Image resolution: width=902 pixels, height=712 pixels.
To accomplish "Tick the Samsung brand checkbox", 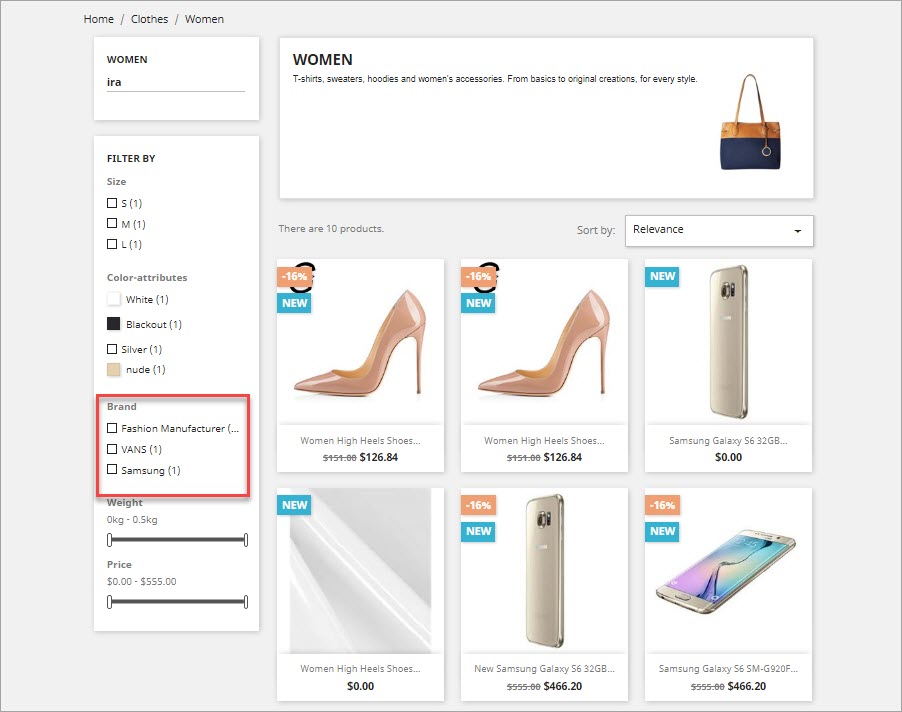I will 112,470.
